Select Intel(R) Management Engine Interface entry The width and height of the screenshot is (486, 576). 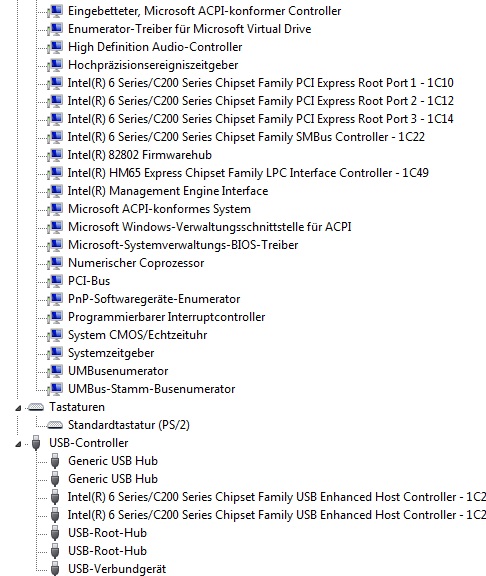(x=168, y=191)
